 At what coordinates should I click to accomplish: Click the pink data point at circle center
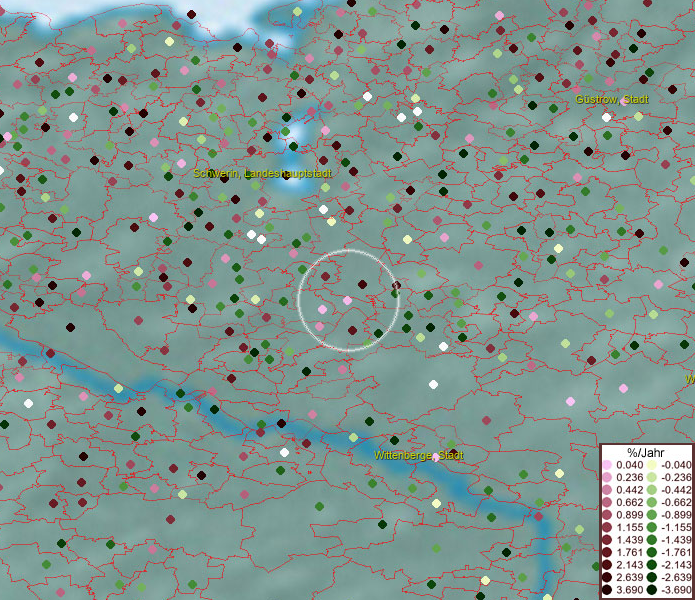point(347,300)
